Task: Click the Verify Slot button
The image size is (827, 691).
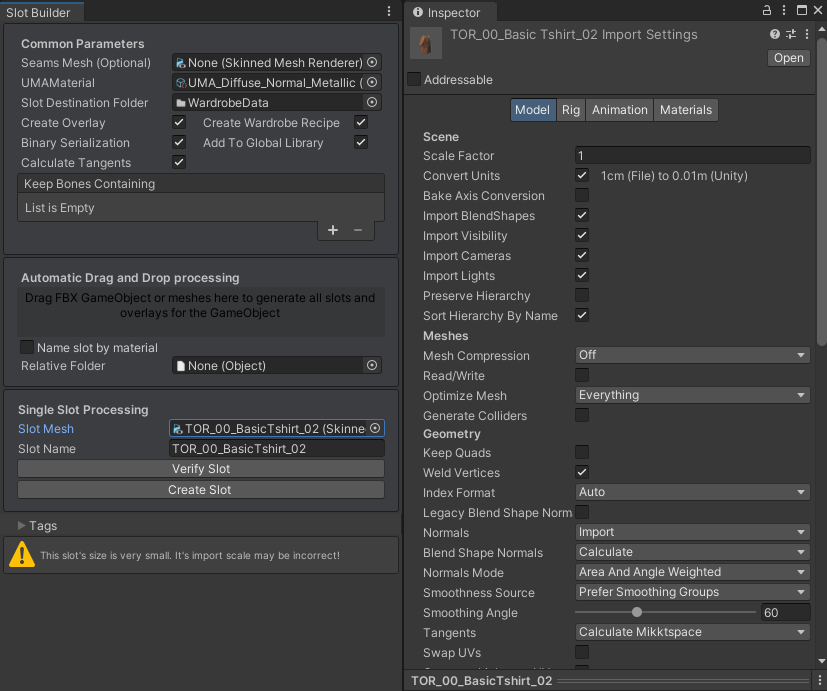Action: tap(201, 468)
